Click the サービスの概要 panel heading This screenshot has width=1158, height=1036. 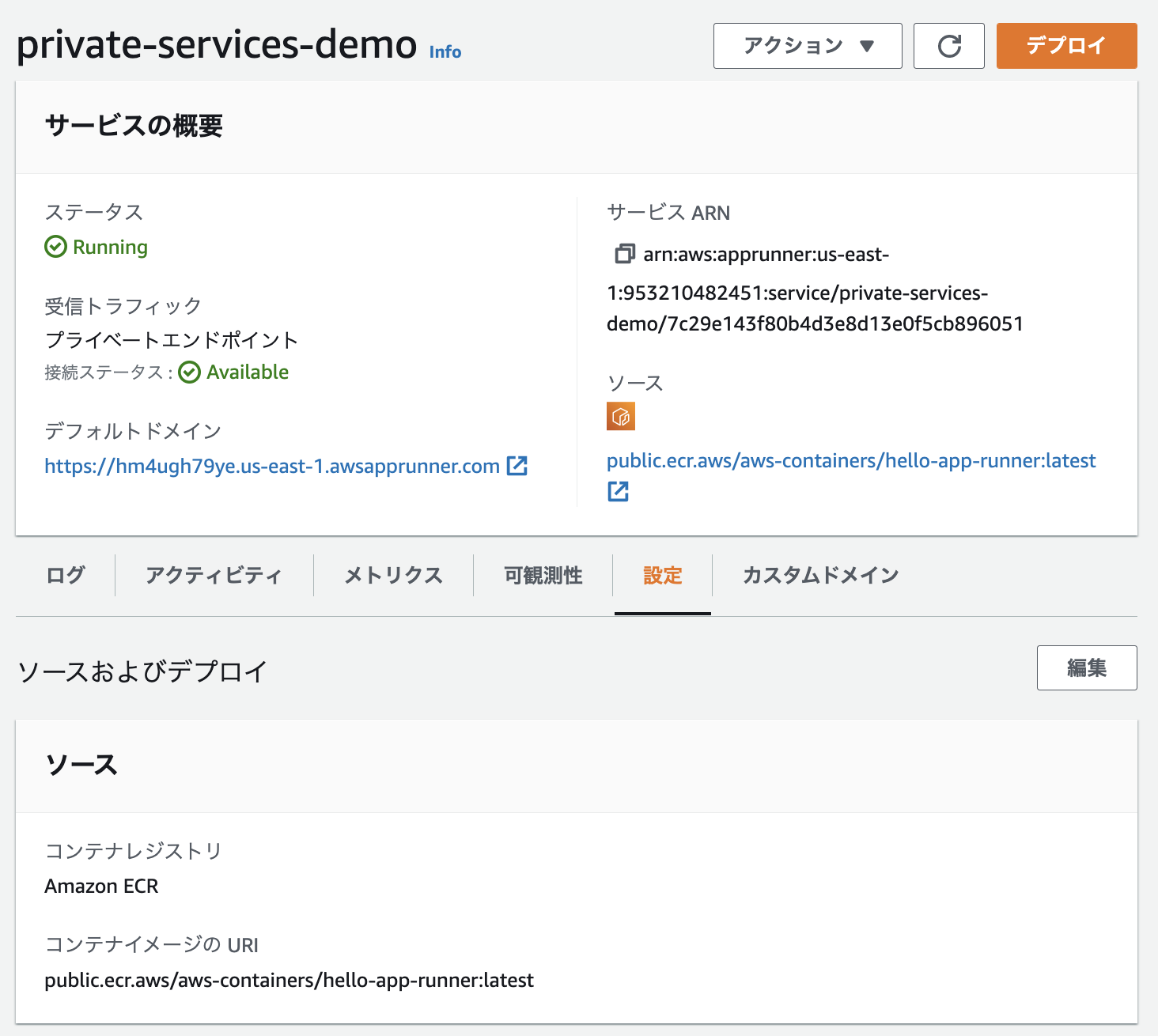coord(134,126)
